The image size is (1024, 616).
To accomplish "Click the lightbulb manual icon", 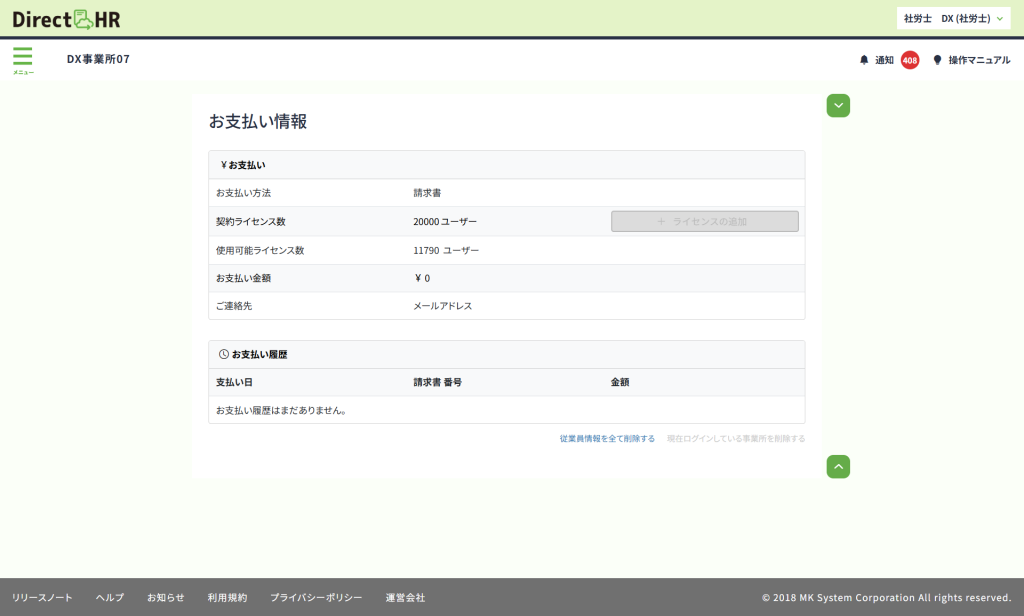I will pos(937,60).
